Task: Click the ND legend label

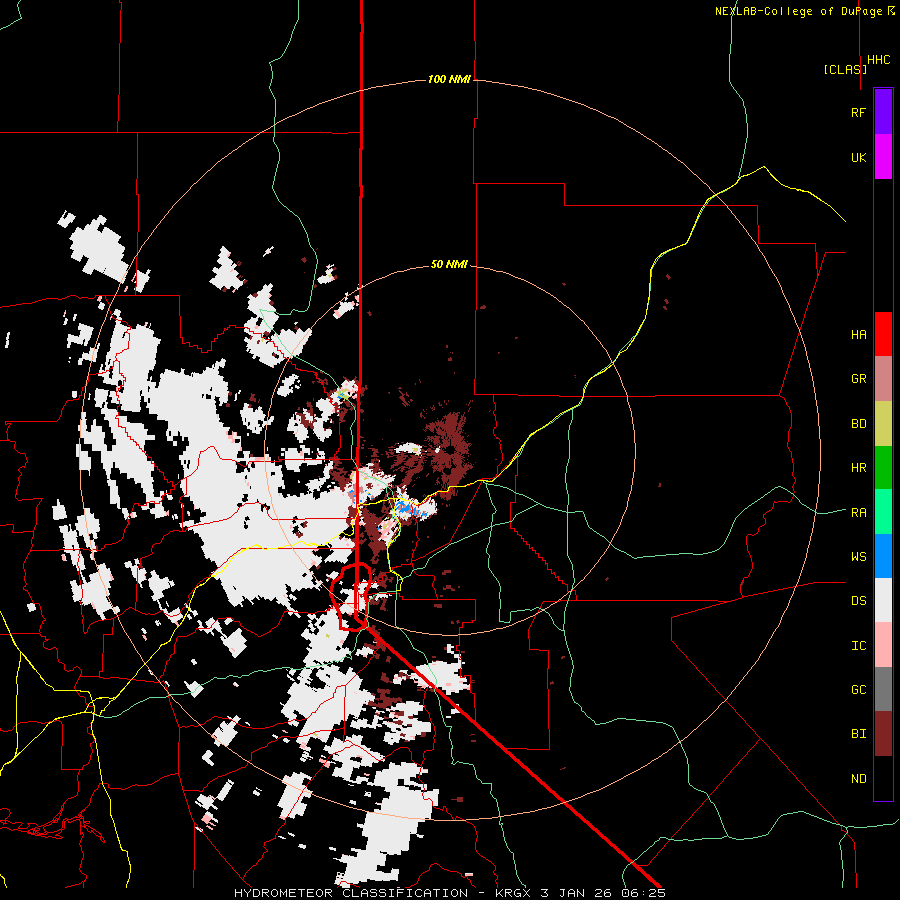Action: click(858, 779)
